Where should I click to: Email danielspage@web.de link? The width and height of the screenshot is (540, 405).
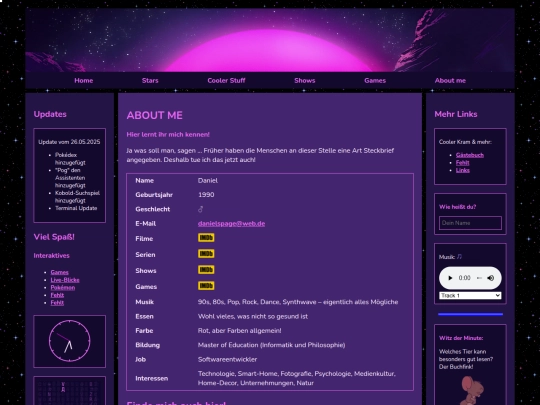pyautogui.click(x=231, y=224)
